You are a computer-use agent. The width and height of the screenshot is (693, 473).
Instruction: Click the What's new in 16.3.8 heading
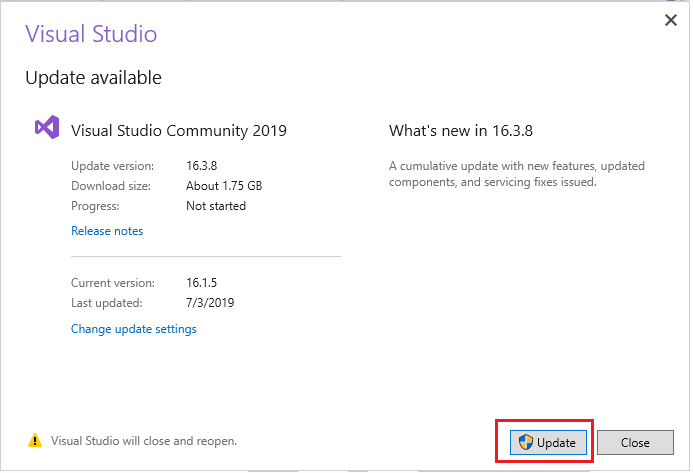click(x=461, y=131)
